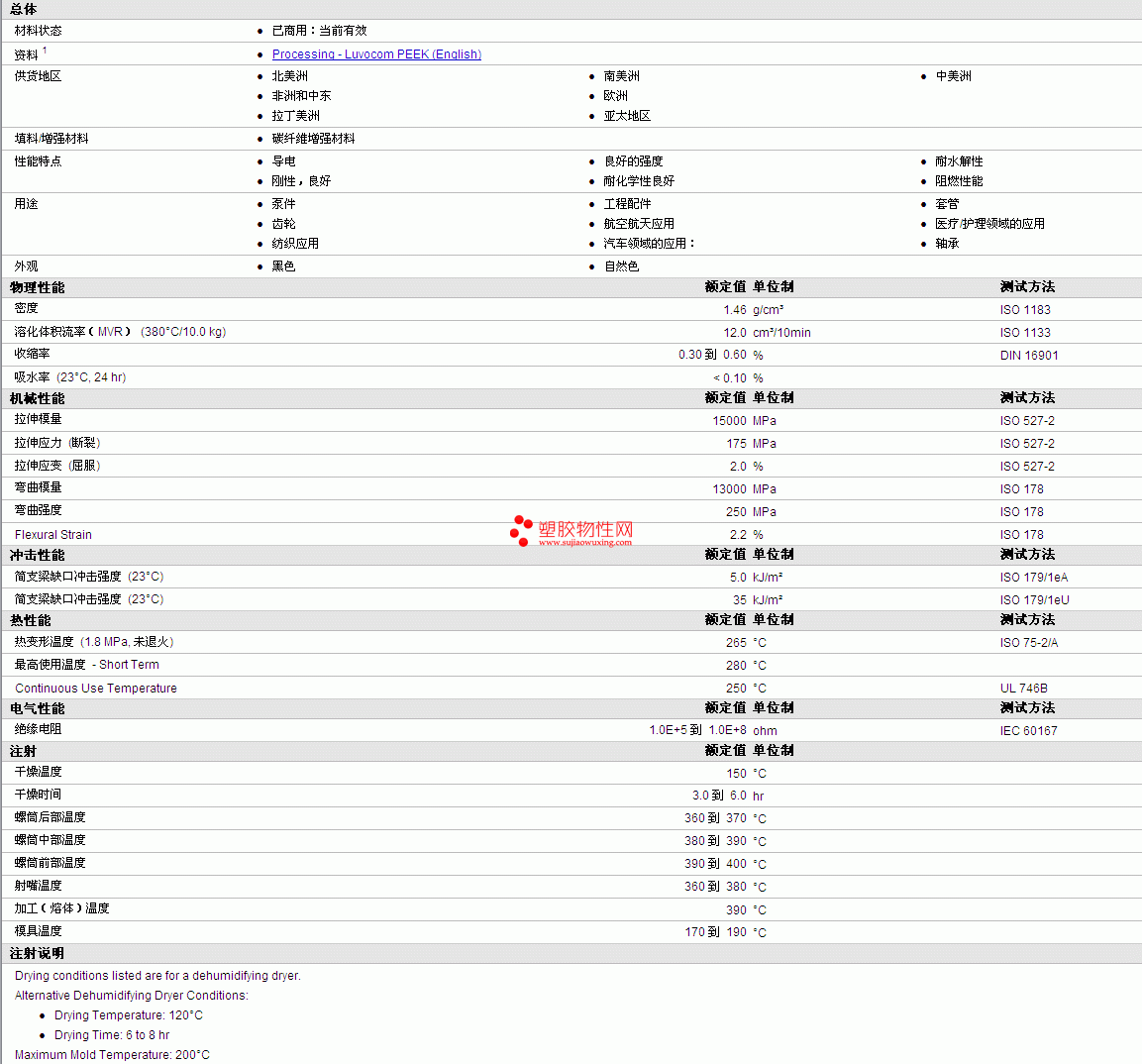
Task: Click the 电气性能 section header
Action: coord(38,708)
